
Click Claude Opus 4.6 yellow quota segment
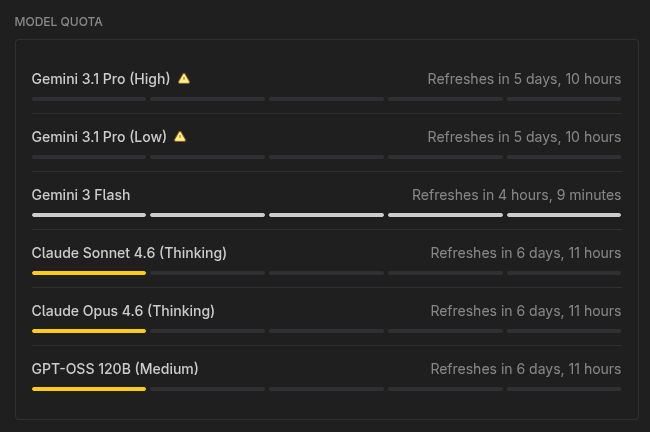pyautogui.click(x=89, y=330)
